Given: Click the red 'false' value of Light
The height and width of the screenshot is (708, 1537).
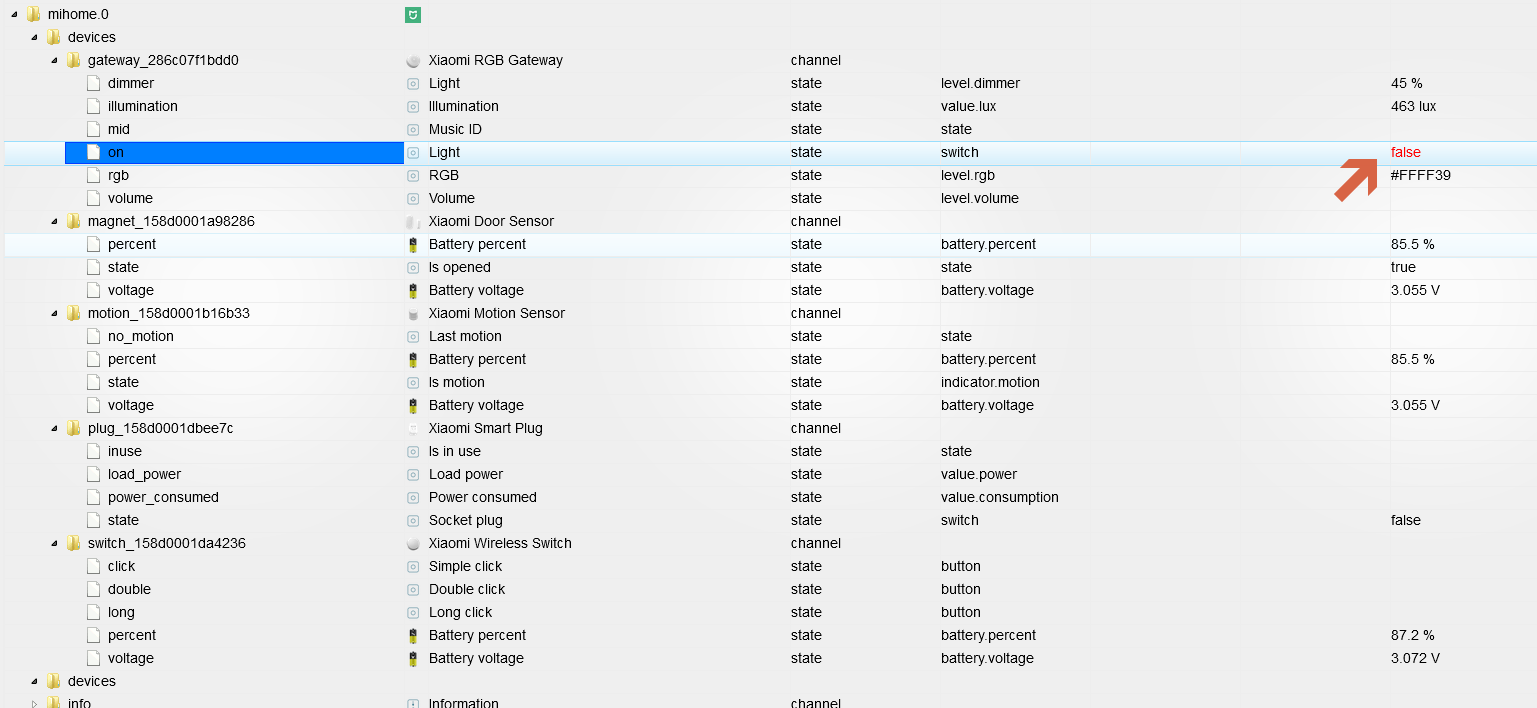Looking at the screenshot, I should point(1405,152).
